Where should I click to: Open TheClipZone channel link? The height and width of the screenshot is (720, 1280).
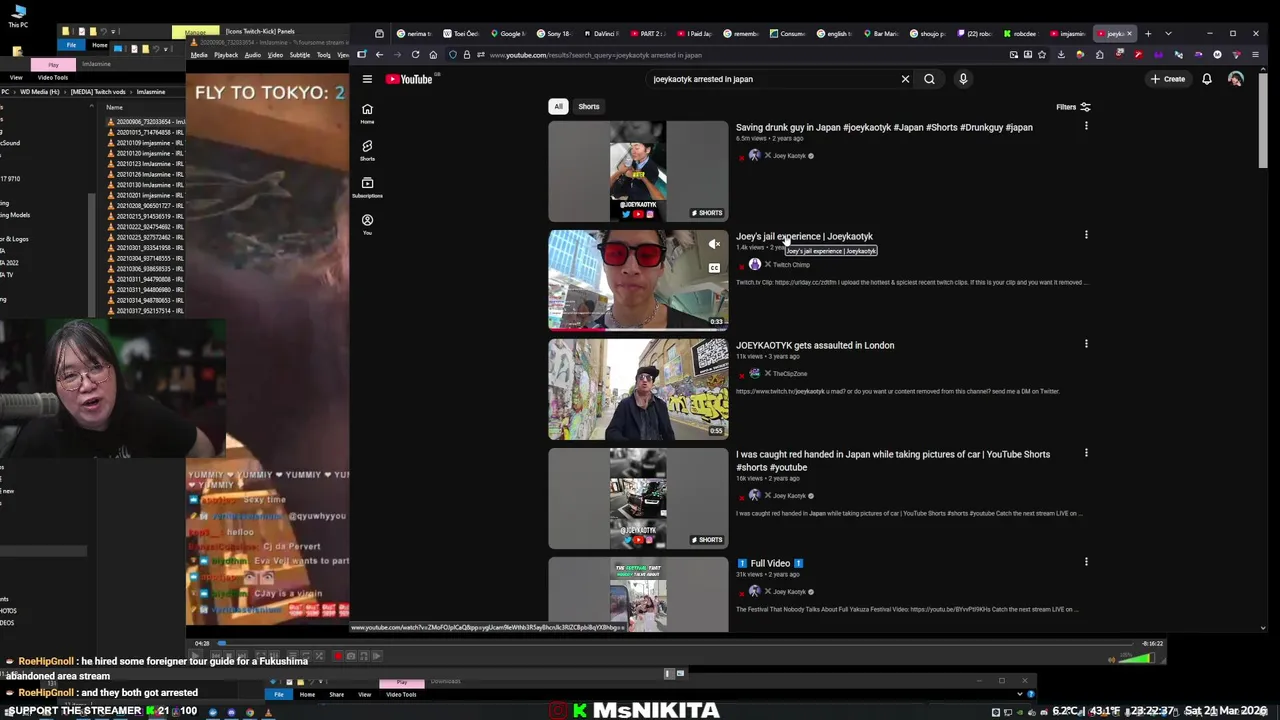(x=789, y=374)
